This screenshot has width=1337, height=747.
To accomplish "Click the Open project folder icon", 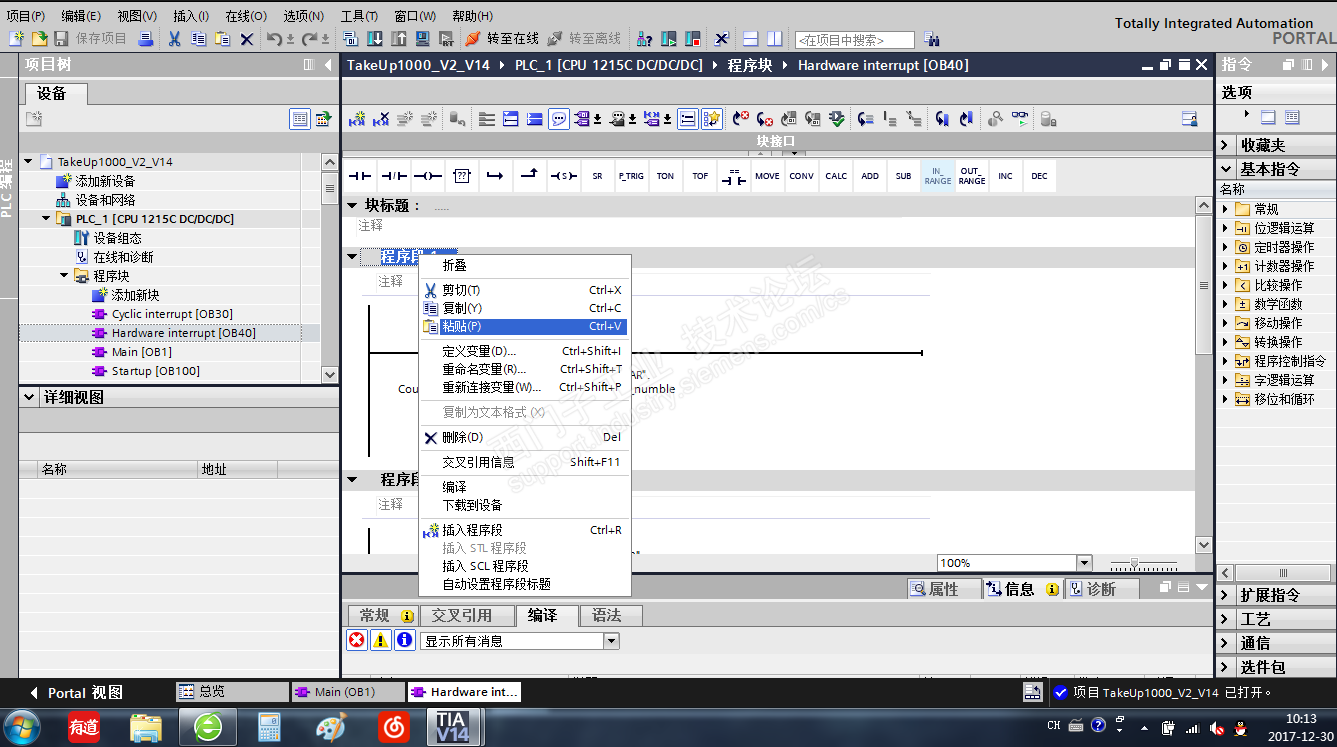I will [39, 39].
